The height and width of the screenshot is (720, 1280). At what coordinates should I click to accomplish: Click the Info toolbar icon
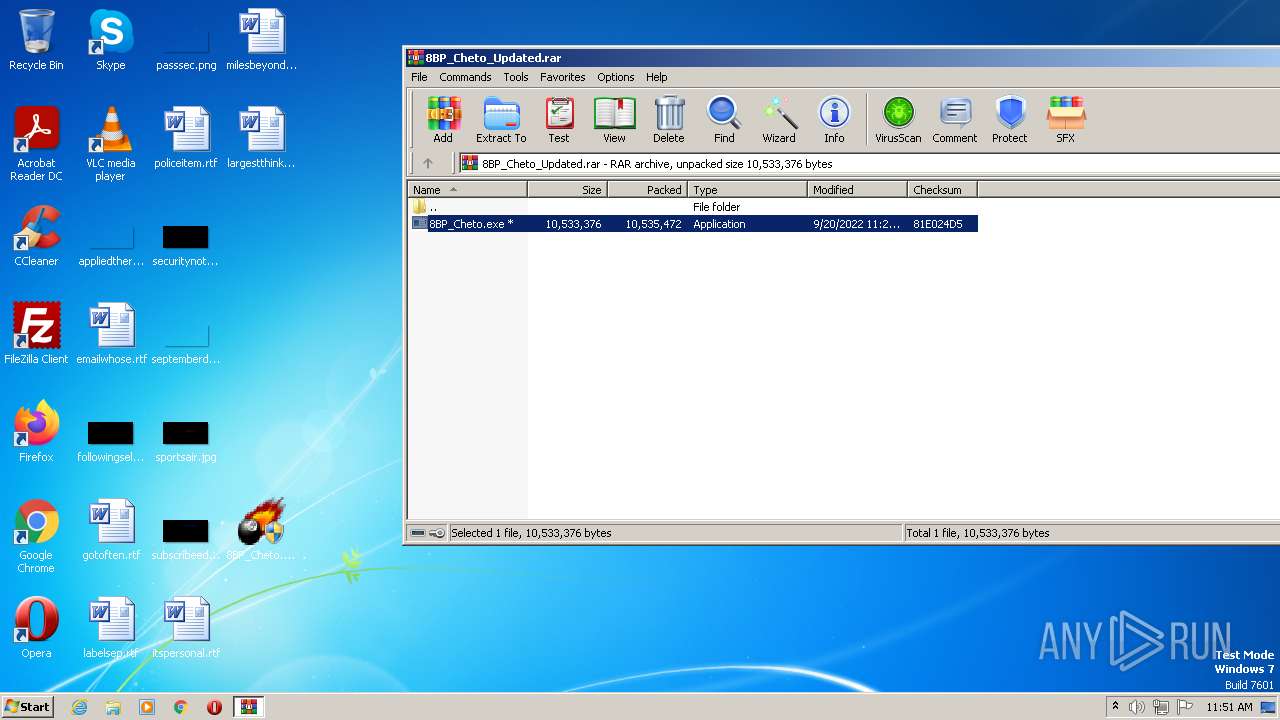pyautogui.click(x=834, y=120)
